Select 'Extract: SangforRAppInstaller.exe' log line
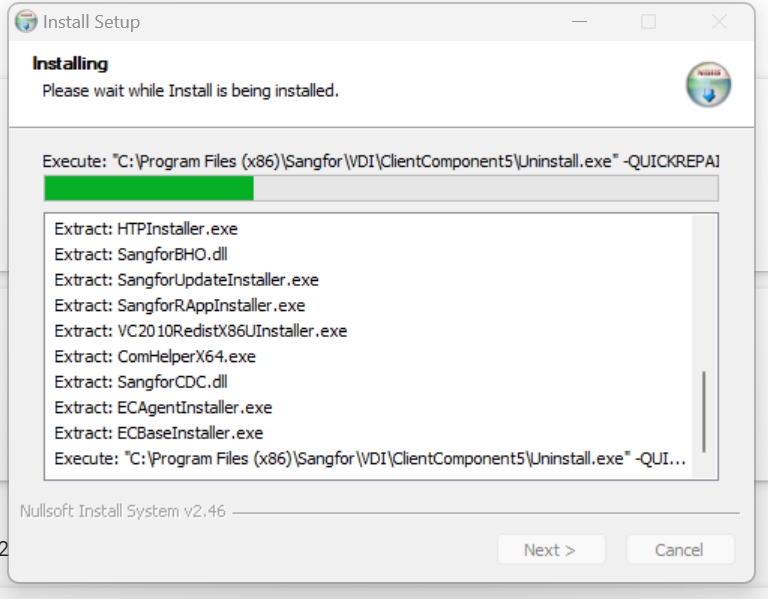This screenshot has width=768, height=599. tap(180, 305)
